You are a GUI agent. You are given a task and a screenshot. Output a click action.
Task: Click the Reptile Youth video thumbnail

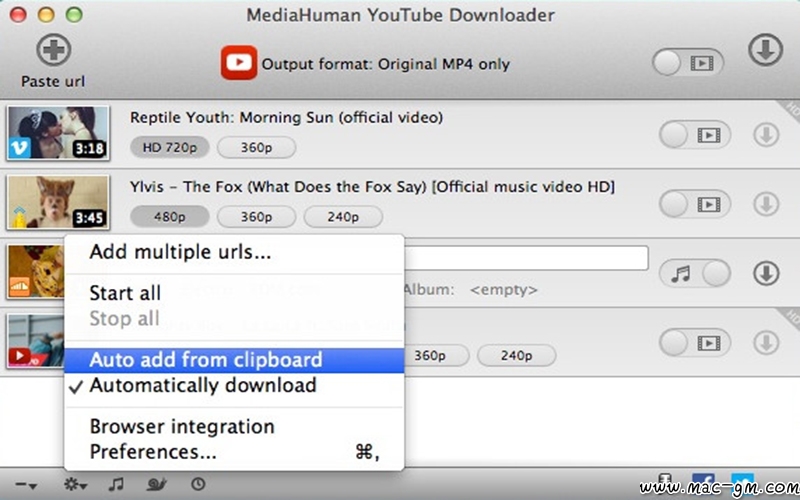pyautogui.click(x=58, y=133)
